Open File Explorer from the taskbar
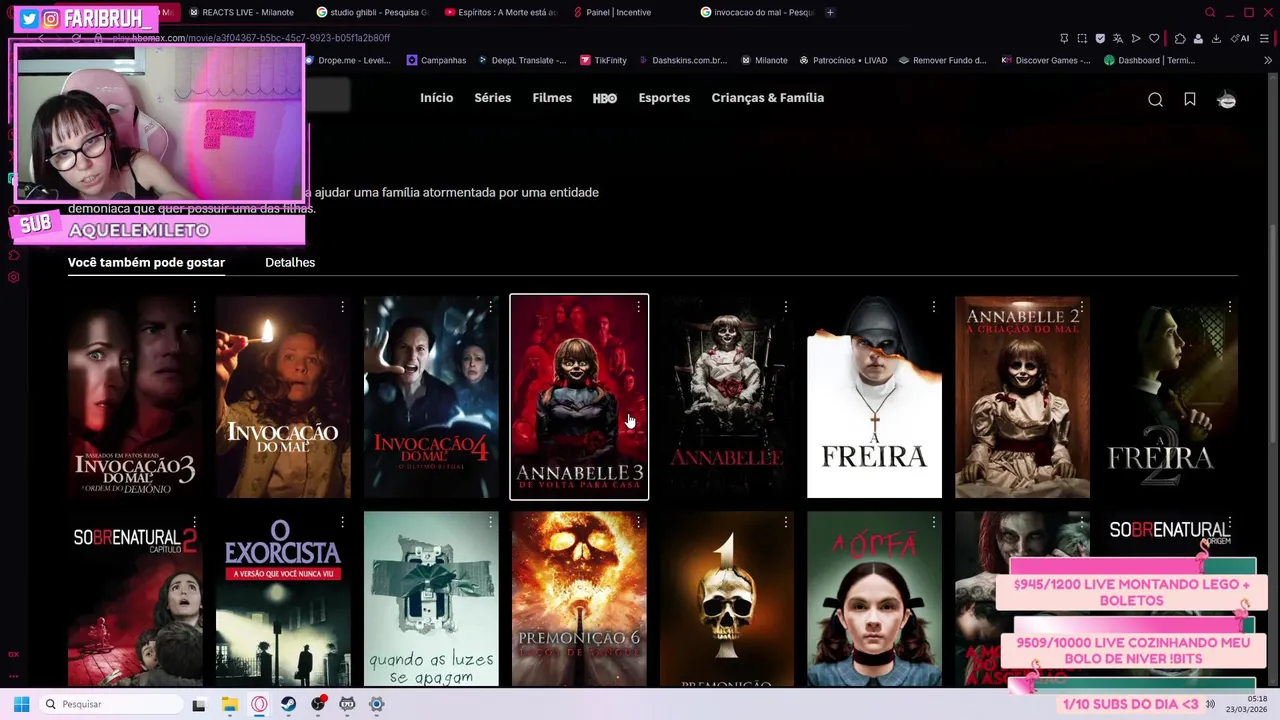The height and width of the screenshot is (720, 1280). (229, 704)
